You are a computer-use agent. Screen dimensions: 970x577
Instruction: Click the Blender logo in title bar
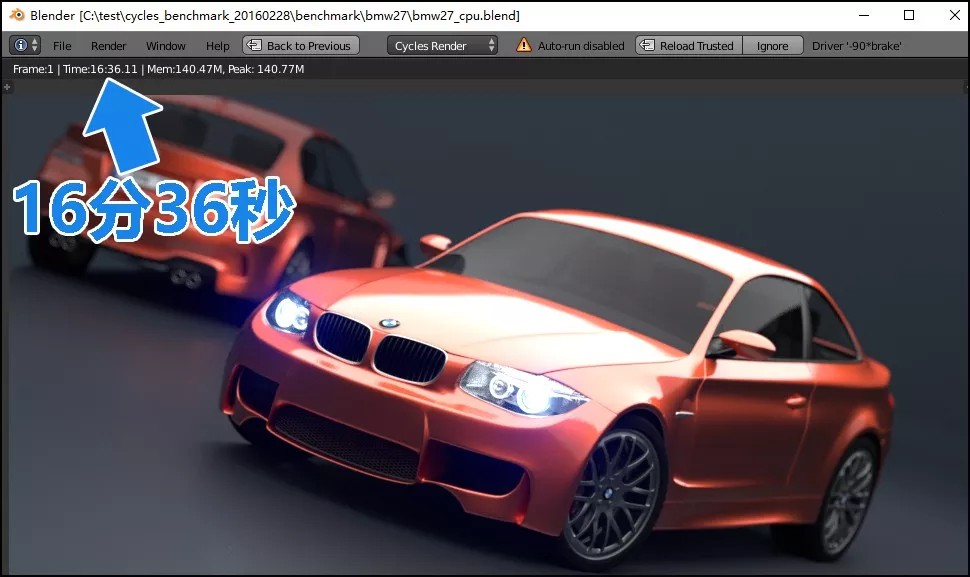click(x=17, y=15)
